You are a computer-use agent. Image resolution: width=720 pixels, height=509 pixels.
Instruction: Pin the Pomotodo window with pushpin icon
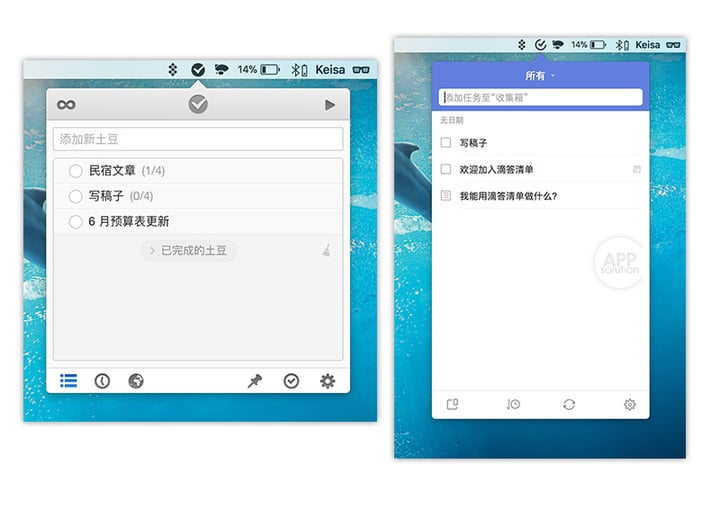(x=255, y=381)
